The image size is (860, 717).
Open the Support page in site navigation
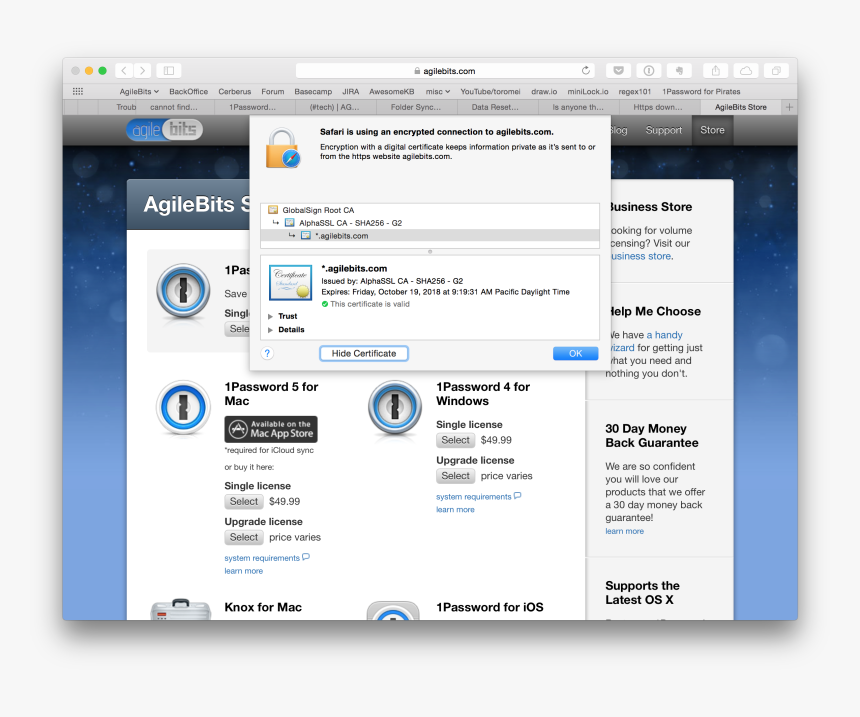coord(664,130)
